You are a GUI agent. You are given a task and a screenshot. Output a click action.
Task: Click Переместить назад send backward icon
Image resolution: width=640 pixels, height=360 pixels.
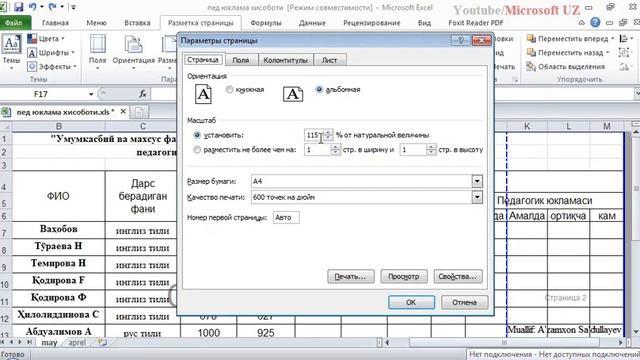point(567,53)
